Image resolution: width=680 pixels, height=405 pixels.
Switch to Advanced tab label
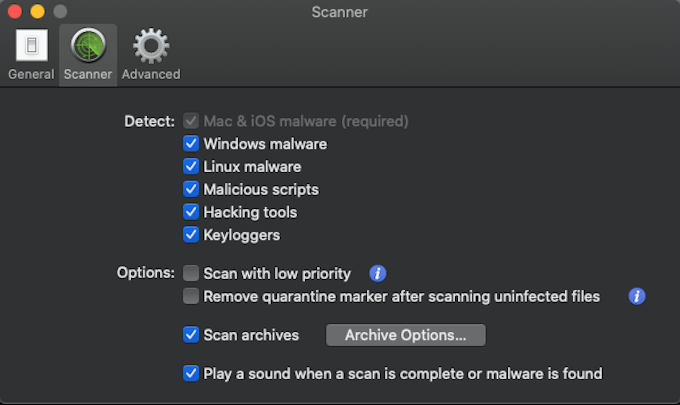(x=151, y=74)
